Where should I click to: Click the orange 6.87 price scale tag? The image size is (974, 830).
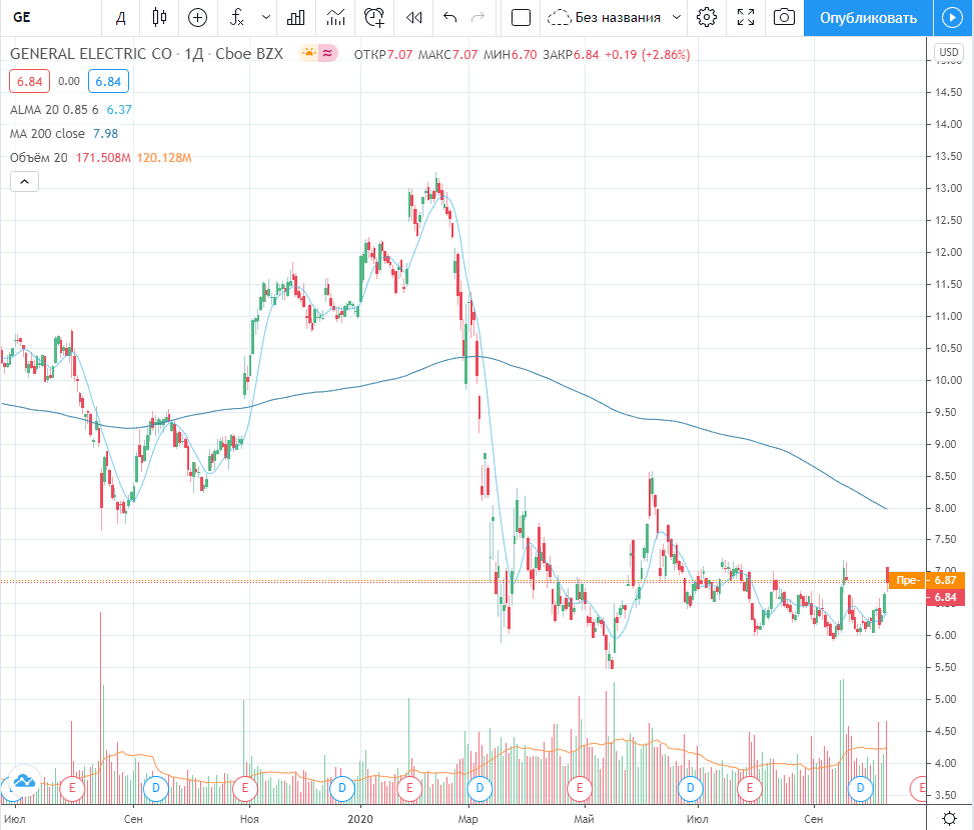945,580
